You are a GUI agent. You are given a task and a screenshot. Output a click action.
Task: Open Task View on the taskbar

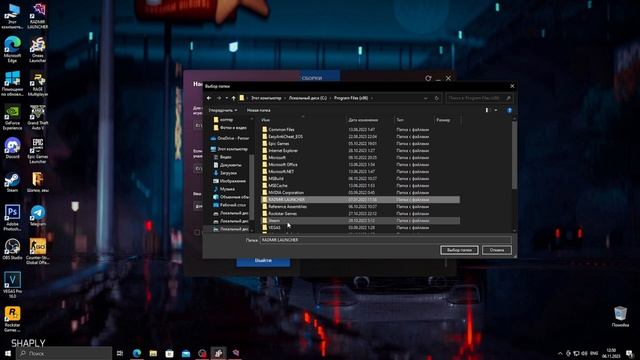[120, 353]
